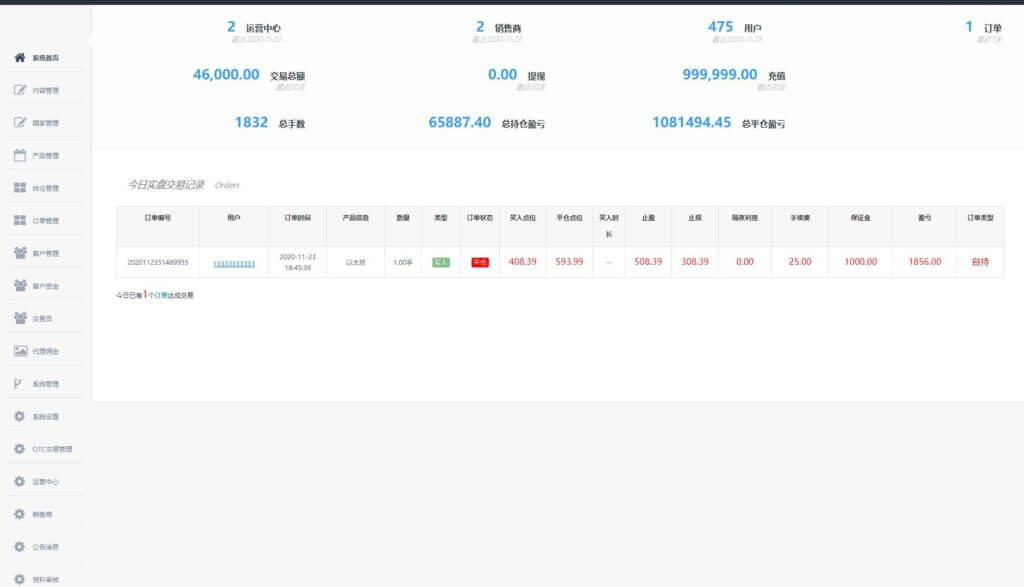Click the close price value 593.99

(x=569, y=262)
